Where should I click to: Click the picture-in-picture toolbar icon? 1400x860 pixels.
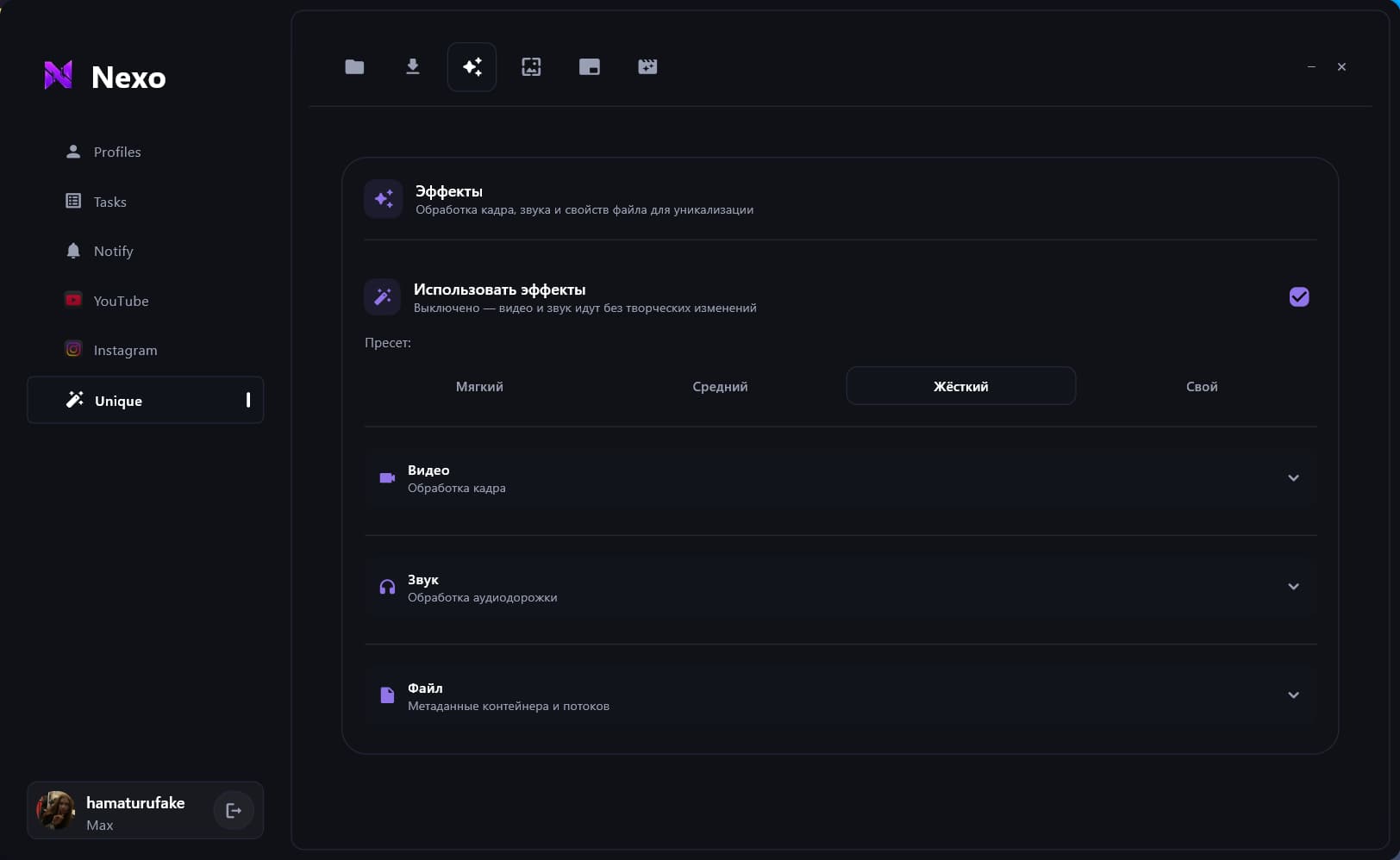tap(590, 67)
